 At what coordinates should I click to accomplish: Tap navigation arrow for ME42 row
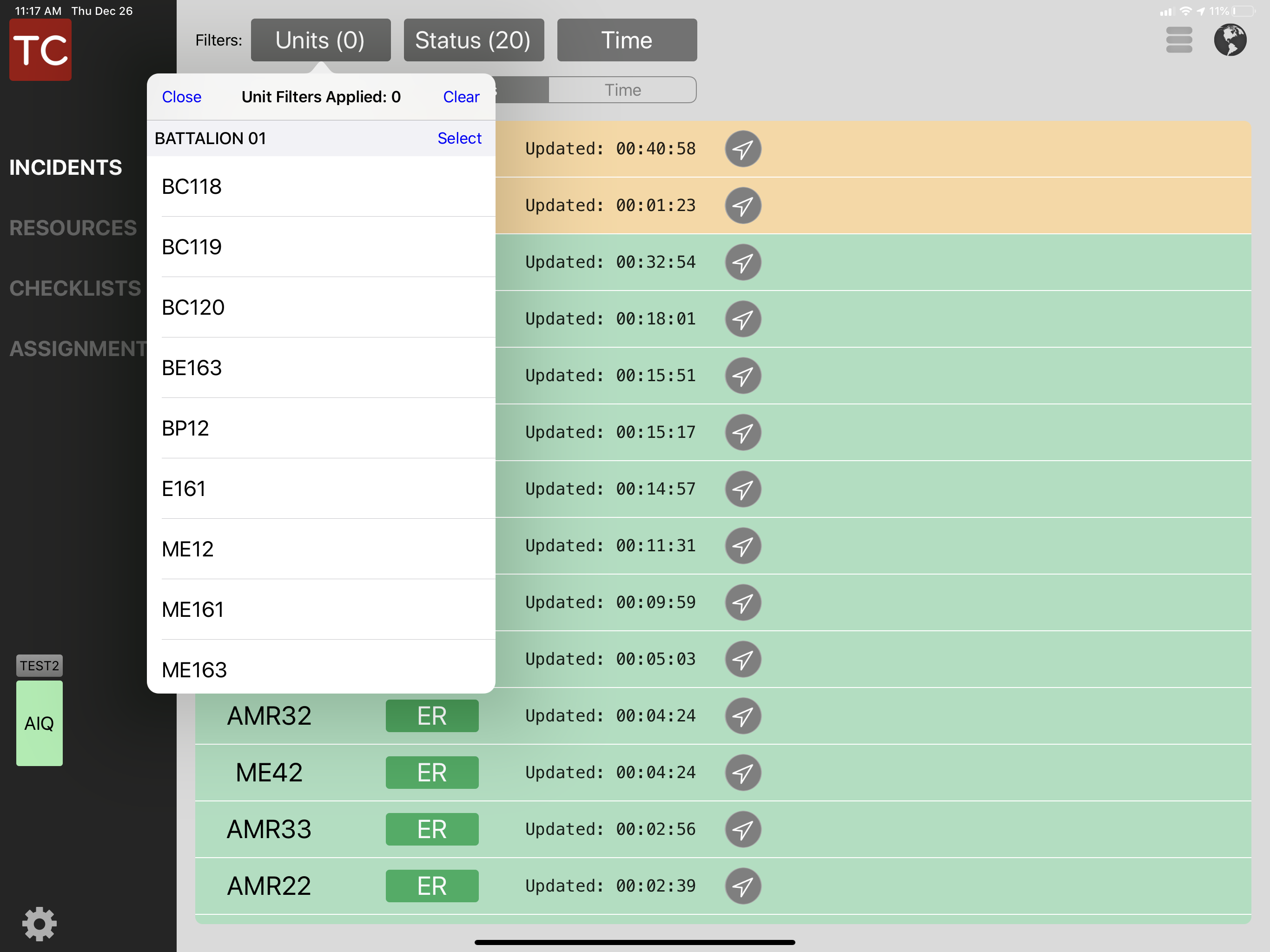(x=742, y=773)
